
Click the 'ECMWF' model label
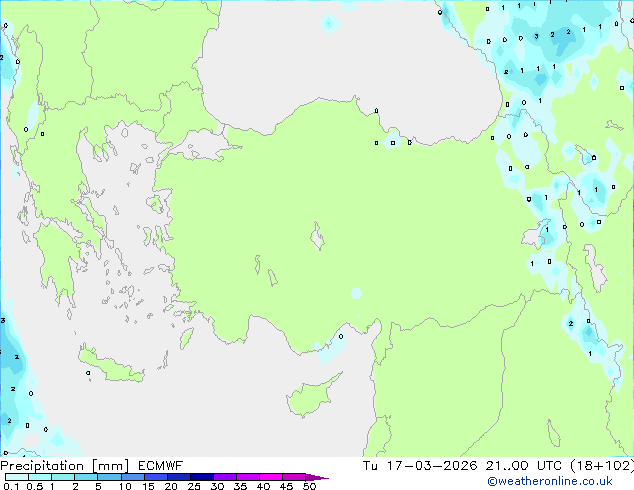click(x=161, y=466)
